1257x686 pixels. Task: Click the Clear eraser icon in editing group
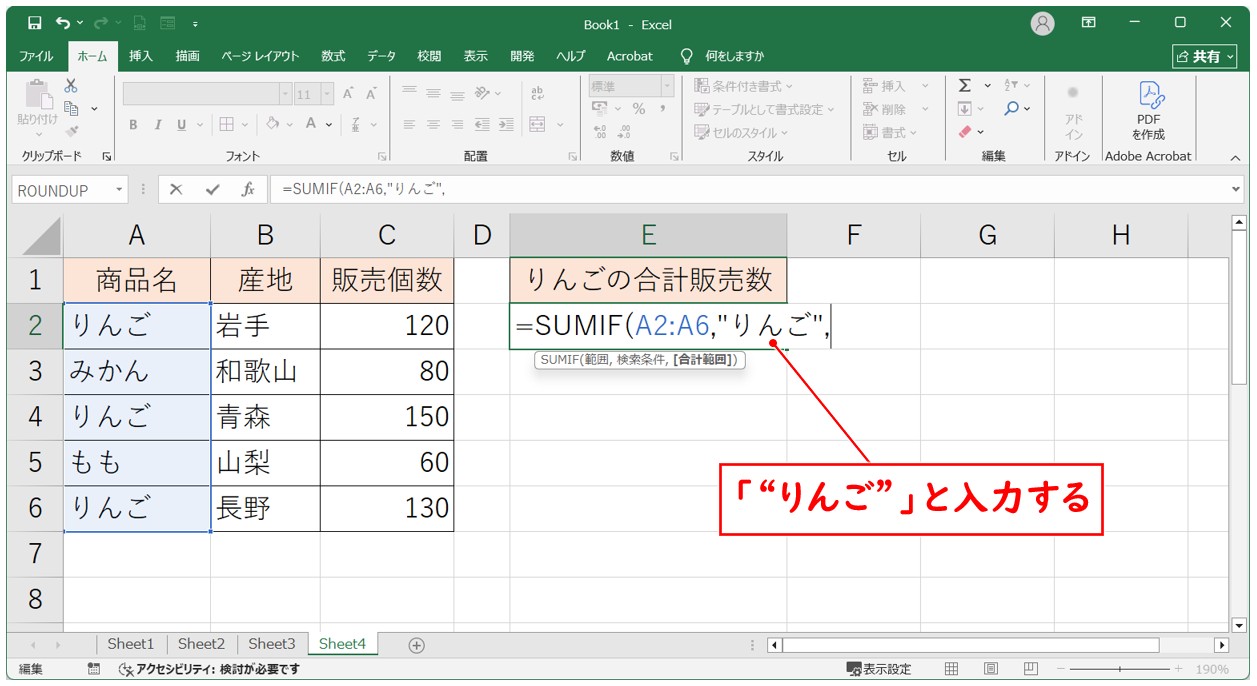965,132
